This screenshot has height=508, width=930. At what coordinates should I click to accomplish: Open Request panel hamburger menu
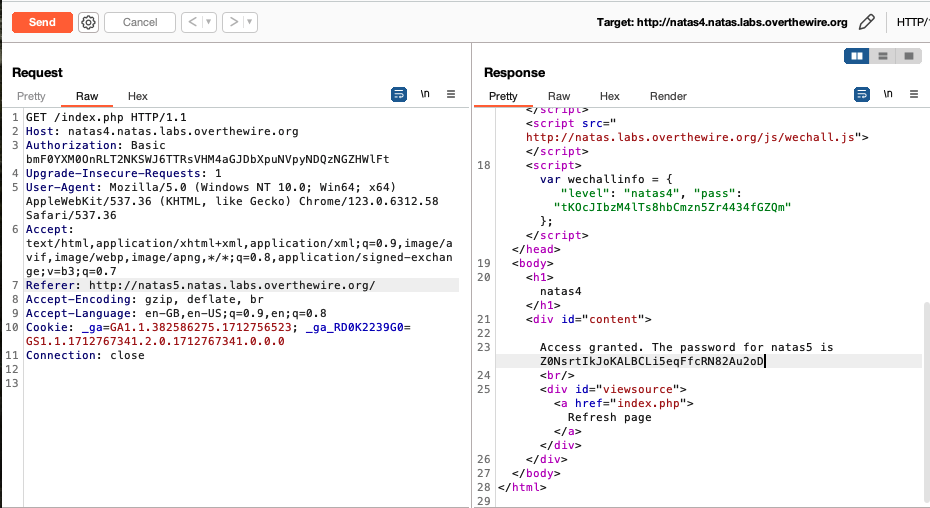pyautogui.click(x=451, y=94)
